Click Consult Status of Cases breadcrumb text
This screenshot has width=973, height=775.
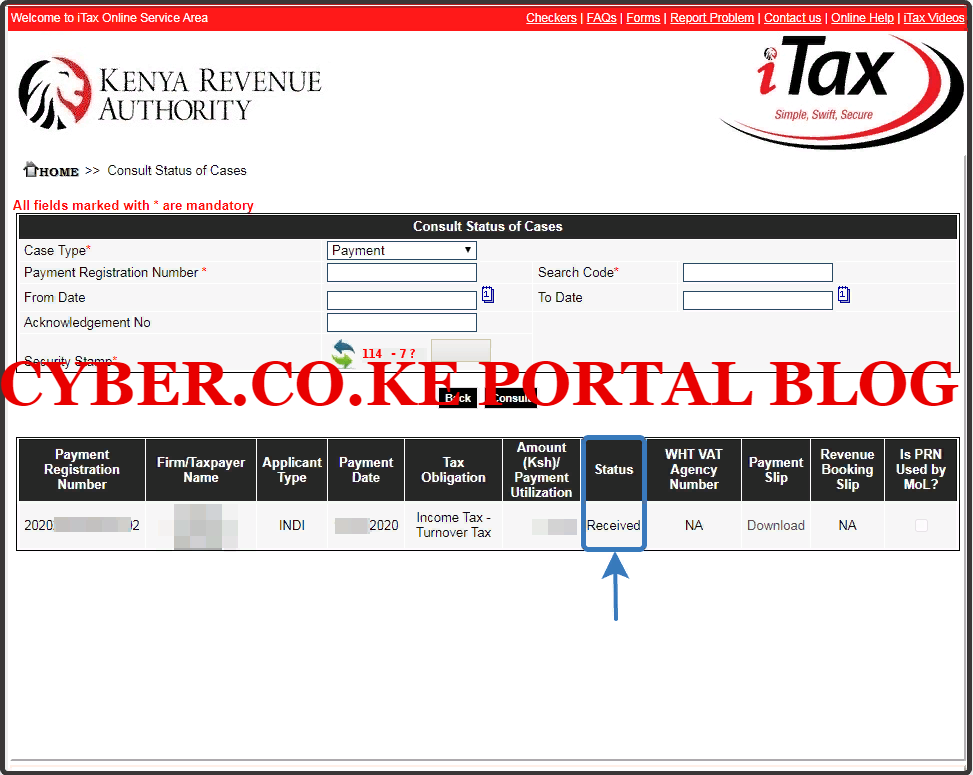pos(177,171)
